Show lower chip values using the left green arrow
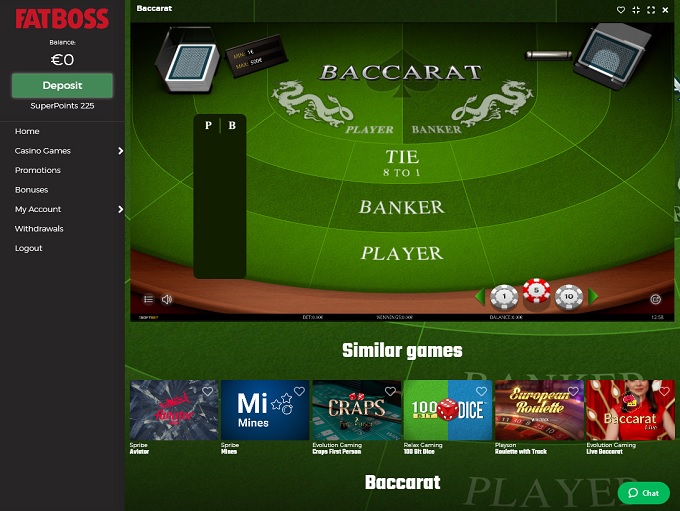The width and height of the screenshot is (680, 511). pyautogui.click(x=480, y=296)
